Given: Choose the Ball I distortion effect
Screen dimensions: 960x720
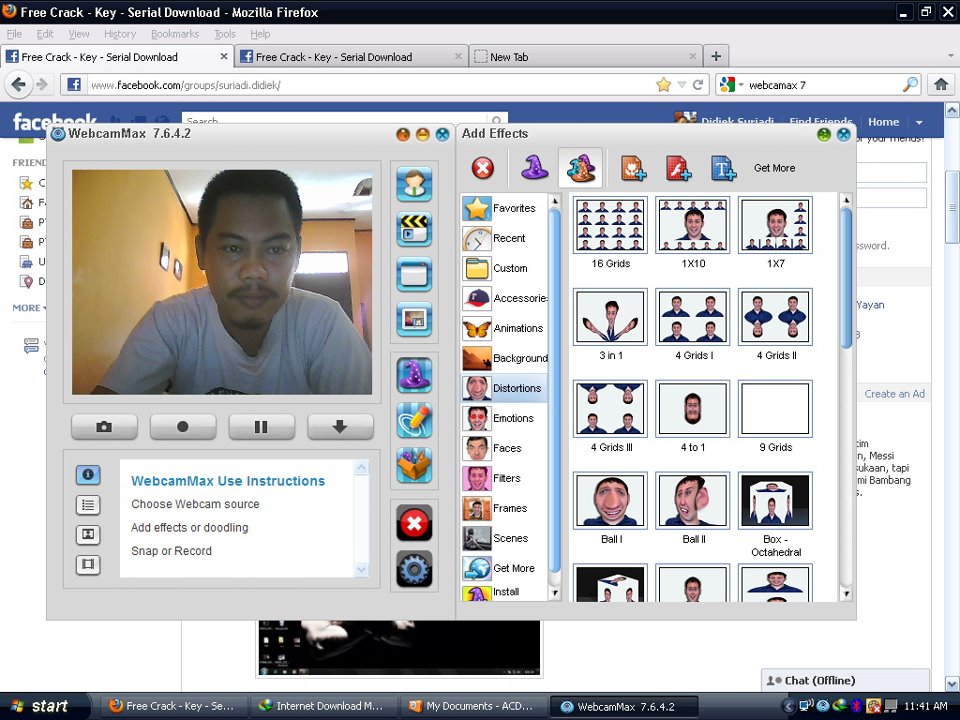Looking at the screenshot, I should click(x=610, y=500).
